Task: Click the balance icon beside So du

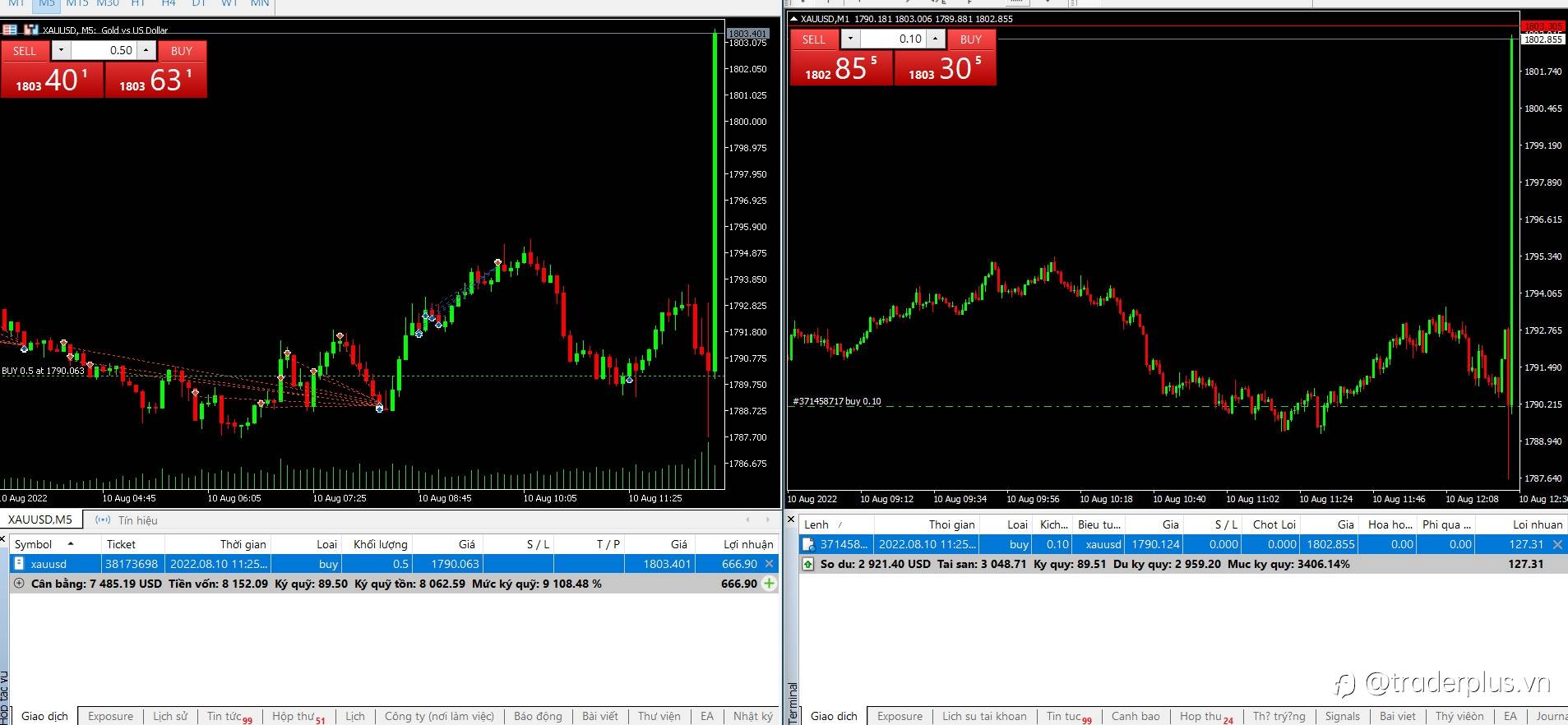Action: 808,564
